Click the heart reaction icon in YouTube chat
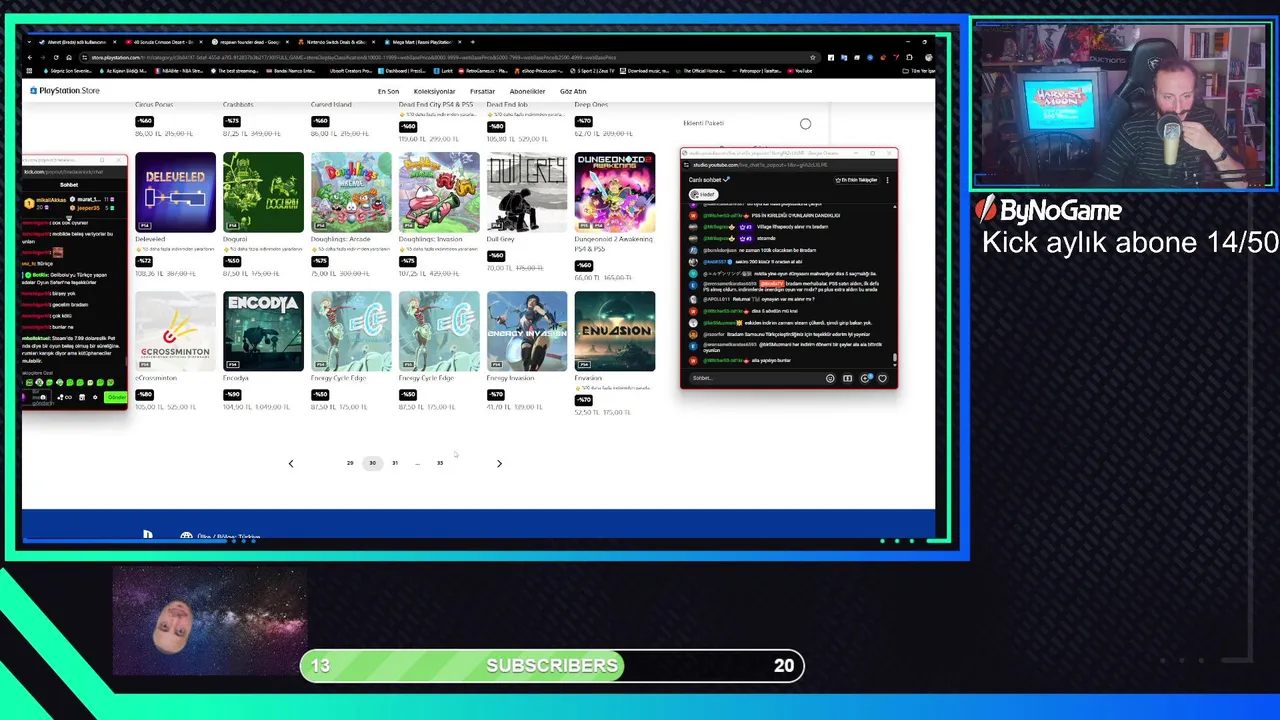The height and width of the screenshot is (720, 1280). click(x=882, y=379)
